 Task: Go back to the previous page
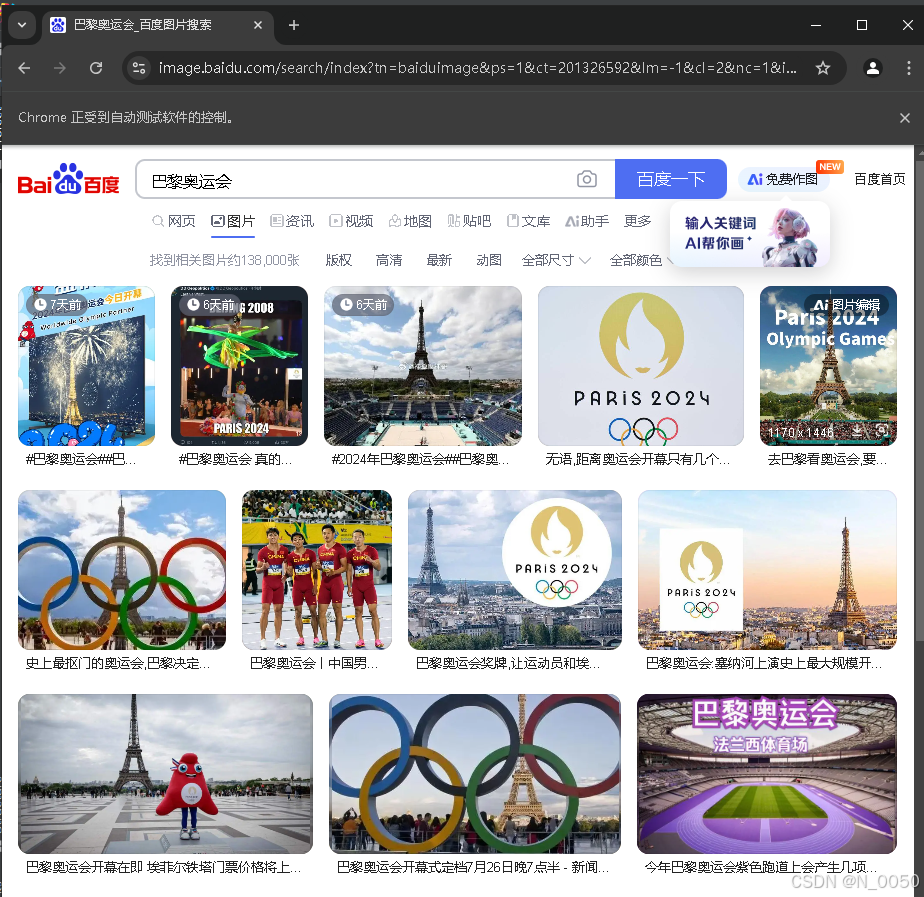click(x=24, y=68)
